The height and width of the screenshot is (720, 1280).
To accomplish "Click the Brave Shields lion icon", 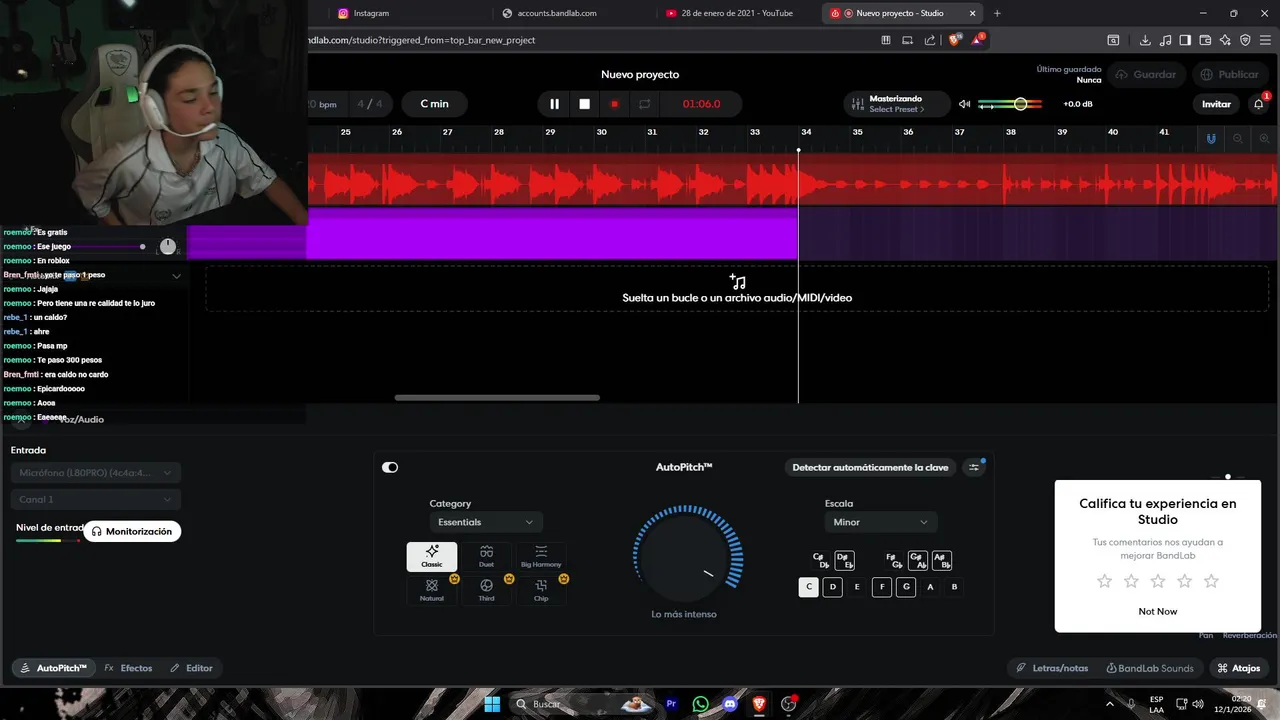I will coord(954,40).
